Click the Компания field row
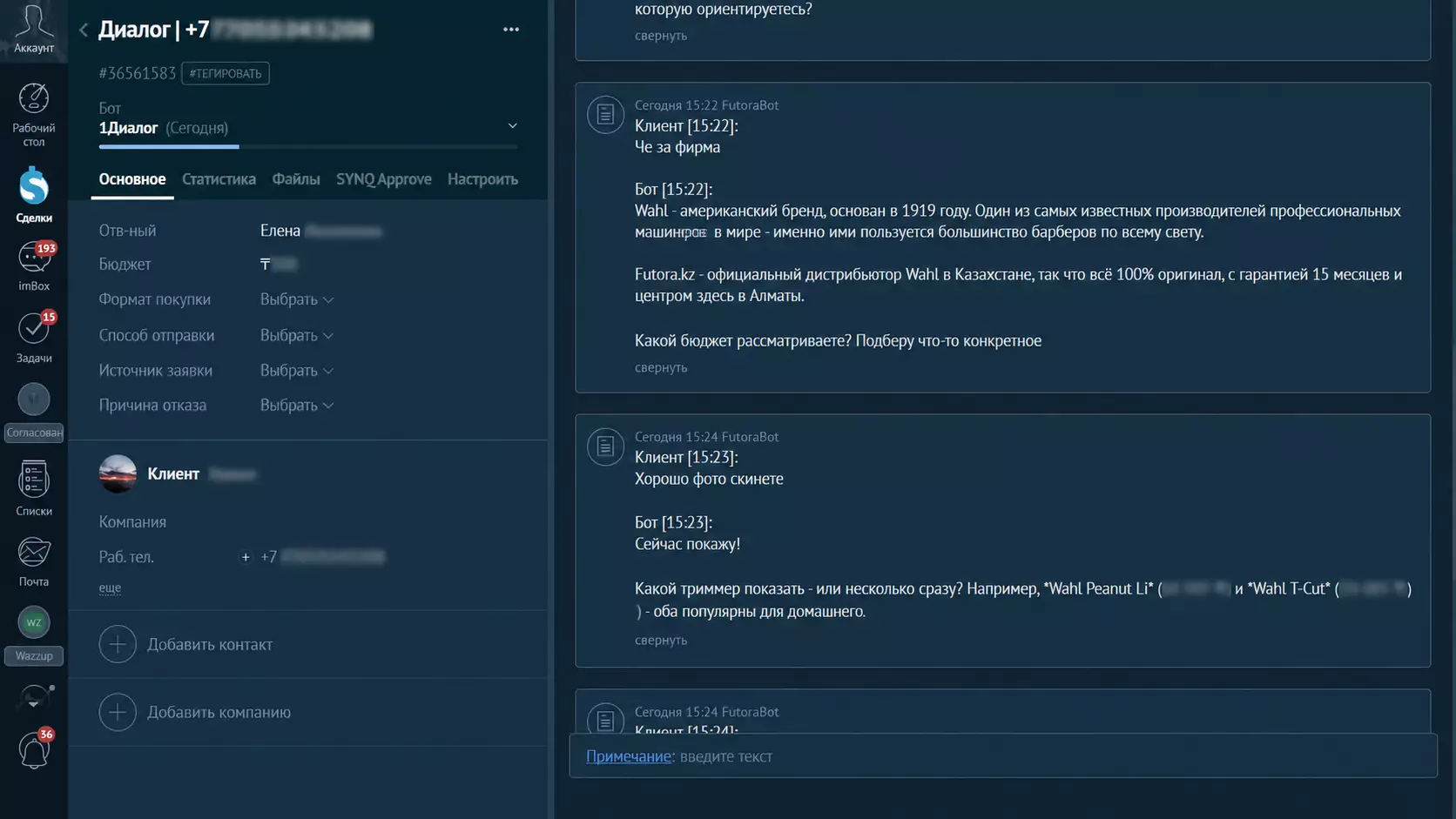1456x819 pixels. pyautogui.click(x=308, y=522)
